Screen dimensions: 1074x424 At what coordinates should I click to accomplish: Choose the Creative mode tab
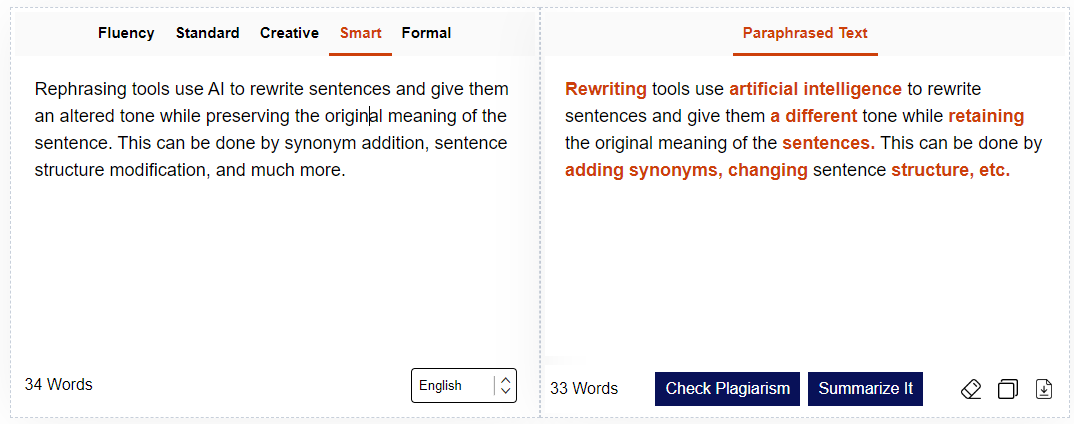click(289, 33)
